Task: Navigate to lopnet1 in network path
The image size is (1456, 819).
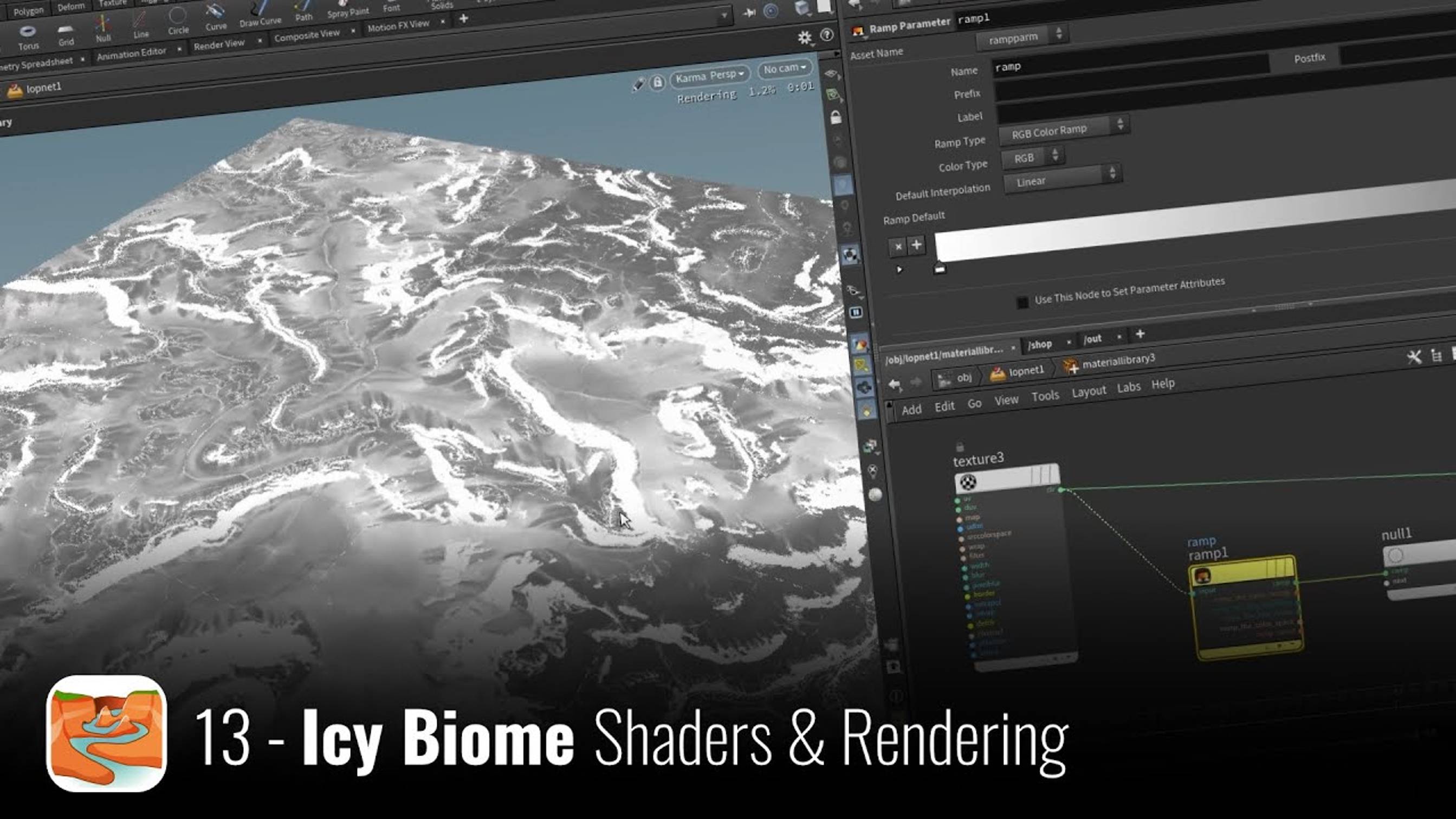Action: 1018,372
